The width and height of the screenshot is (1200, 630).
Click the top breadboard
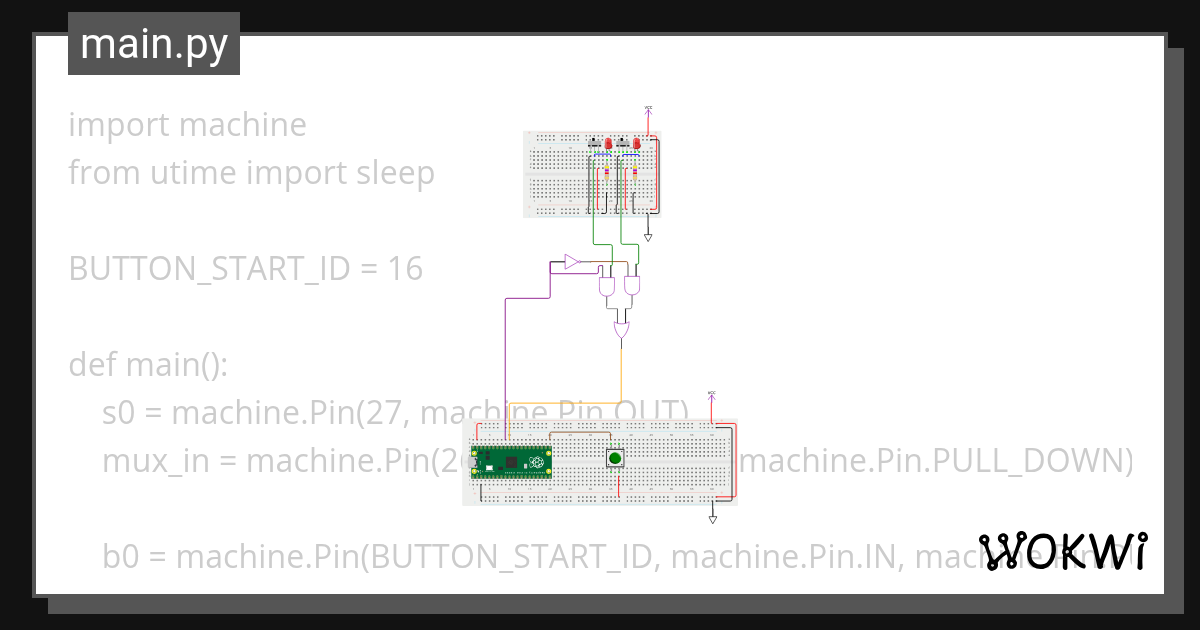point(555,185)
